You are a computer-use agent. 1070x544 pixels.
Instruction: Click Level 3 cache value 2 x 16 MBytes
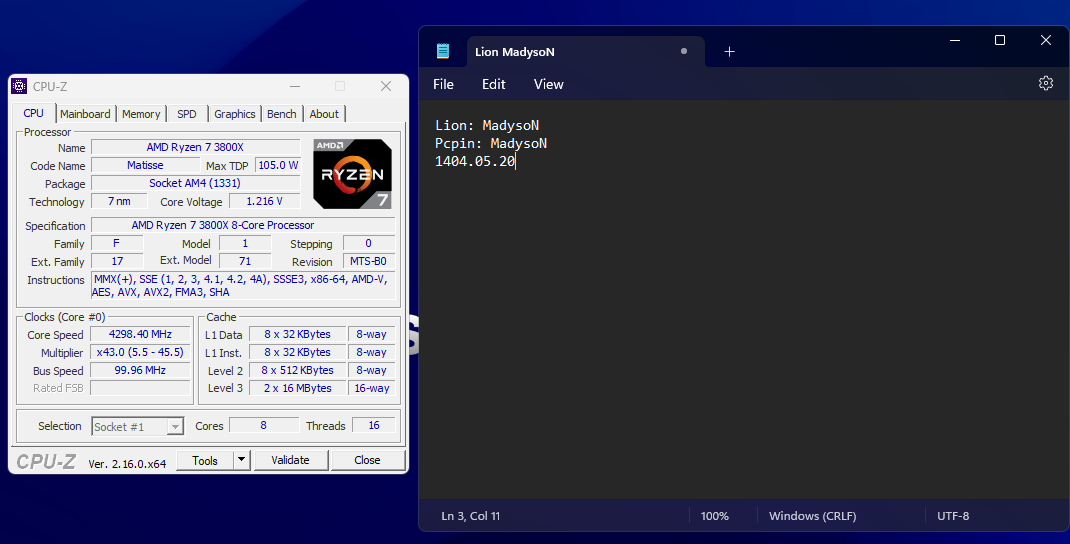tap(297, 388)
